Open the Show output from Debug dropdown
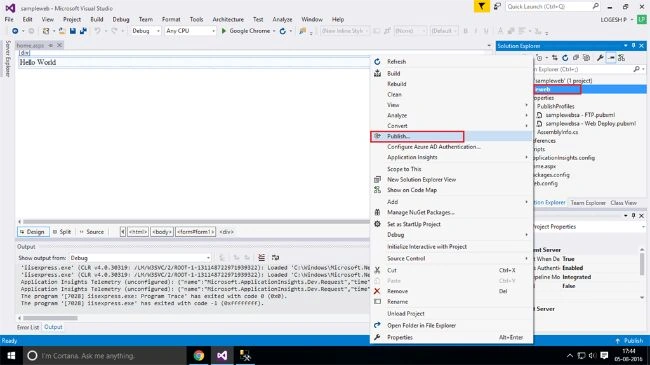 coord(141,258)
